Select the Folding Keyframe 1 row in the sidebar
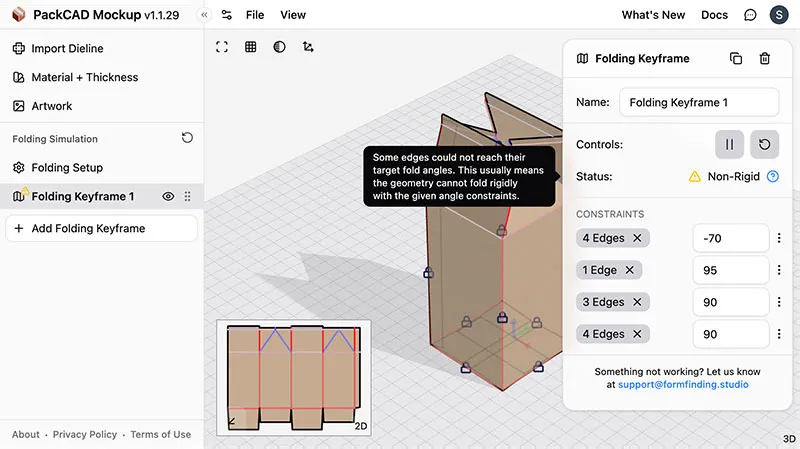The height and width of the screenshot is (449, 800). 102,196
